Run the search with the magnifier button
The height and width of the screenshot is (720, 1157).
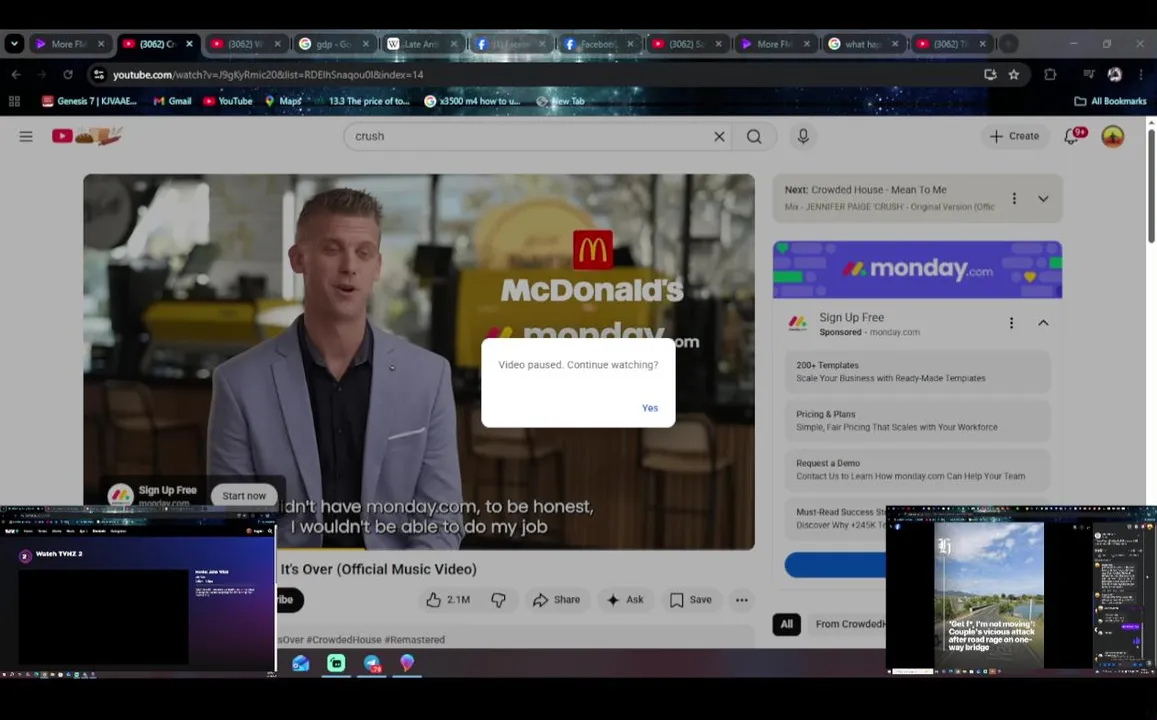[754, 136]
